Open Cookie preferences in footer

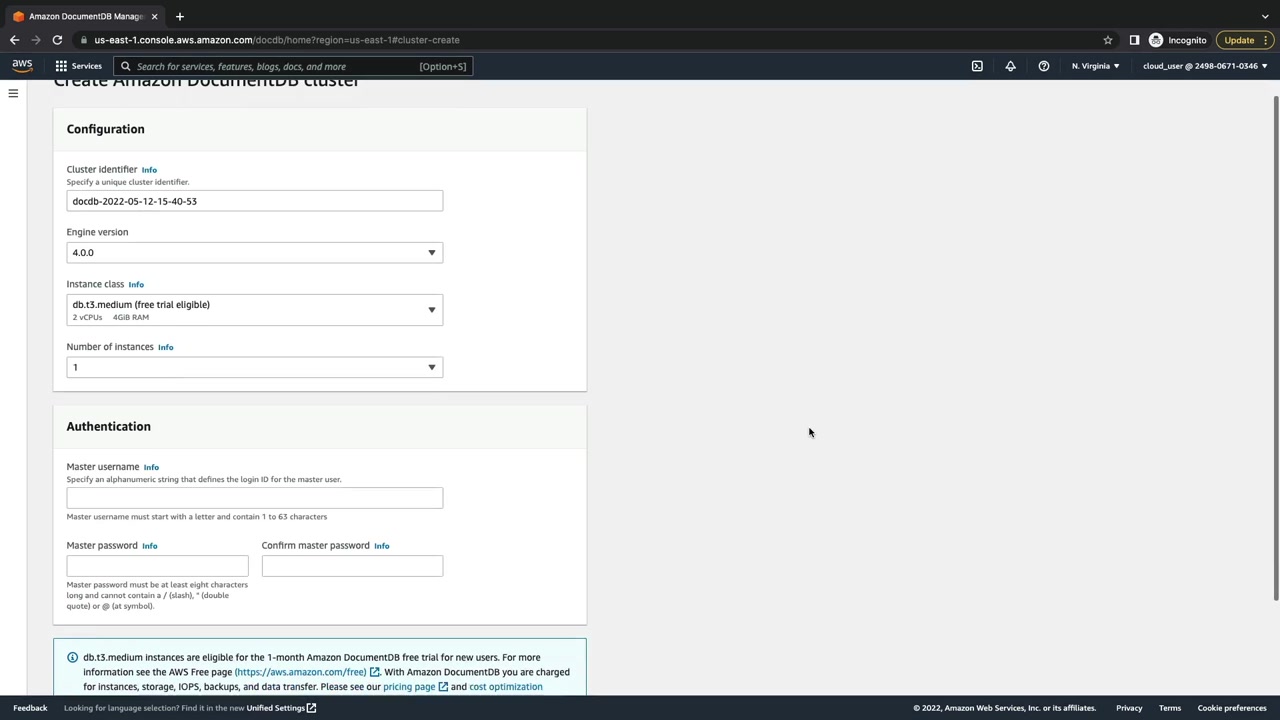pos(1232,708)
